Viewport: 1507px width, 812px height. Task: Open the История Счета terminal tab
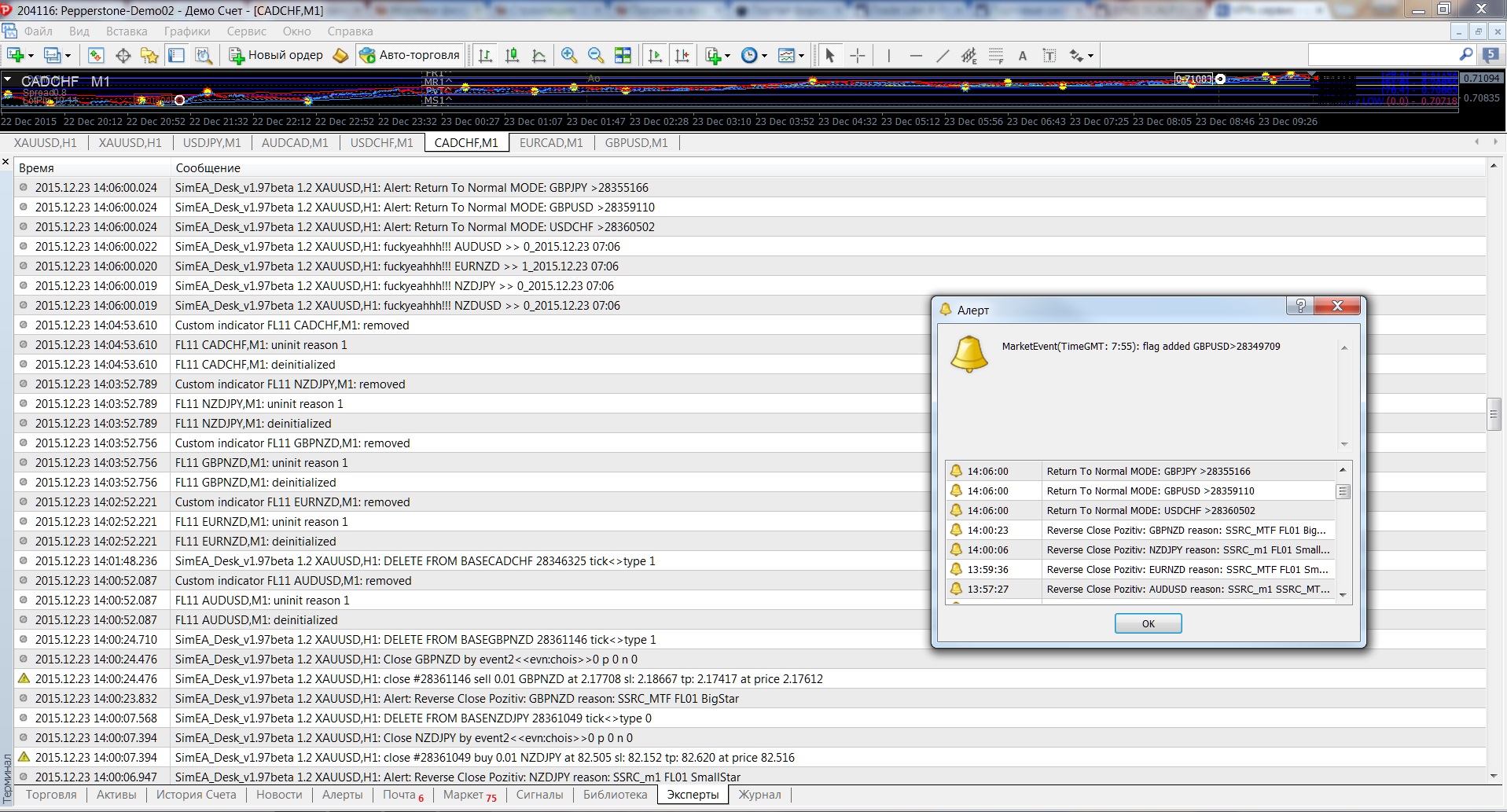(x=196, y=795)
